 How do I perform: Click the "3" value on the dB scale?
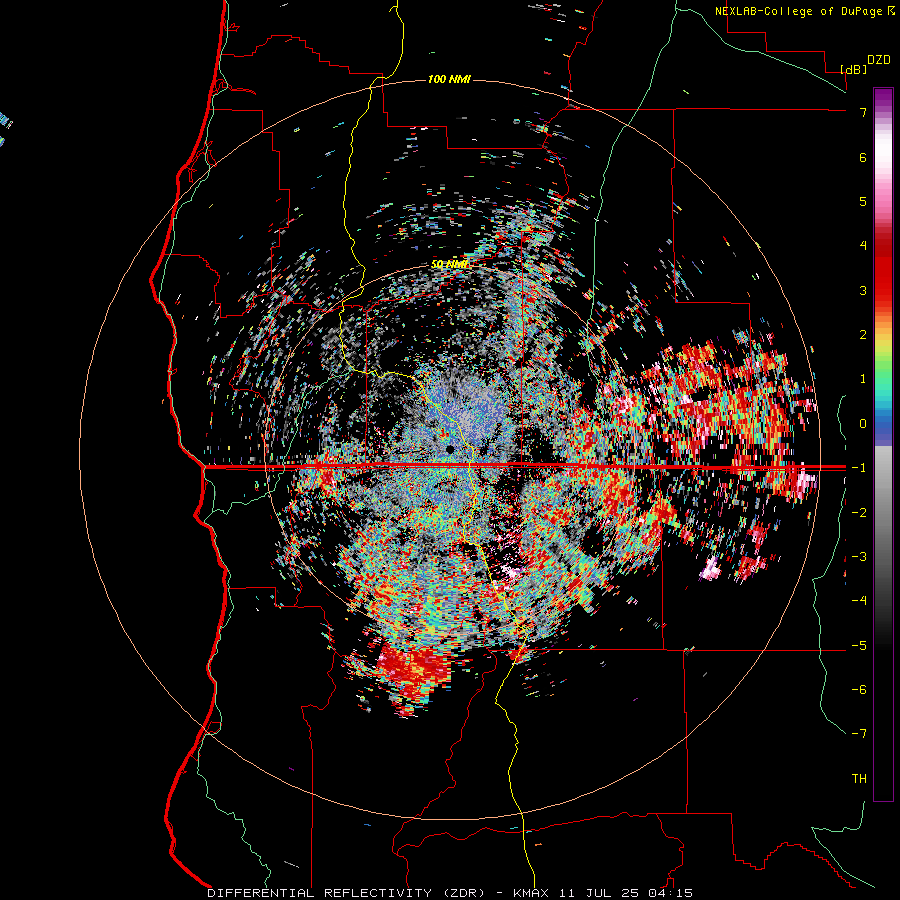click(x=863, y=290)
